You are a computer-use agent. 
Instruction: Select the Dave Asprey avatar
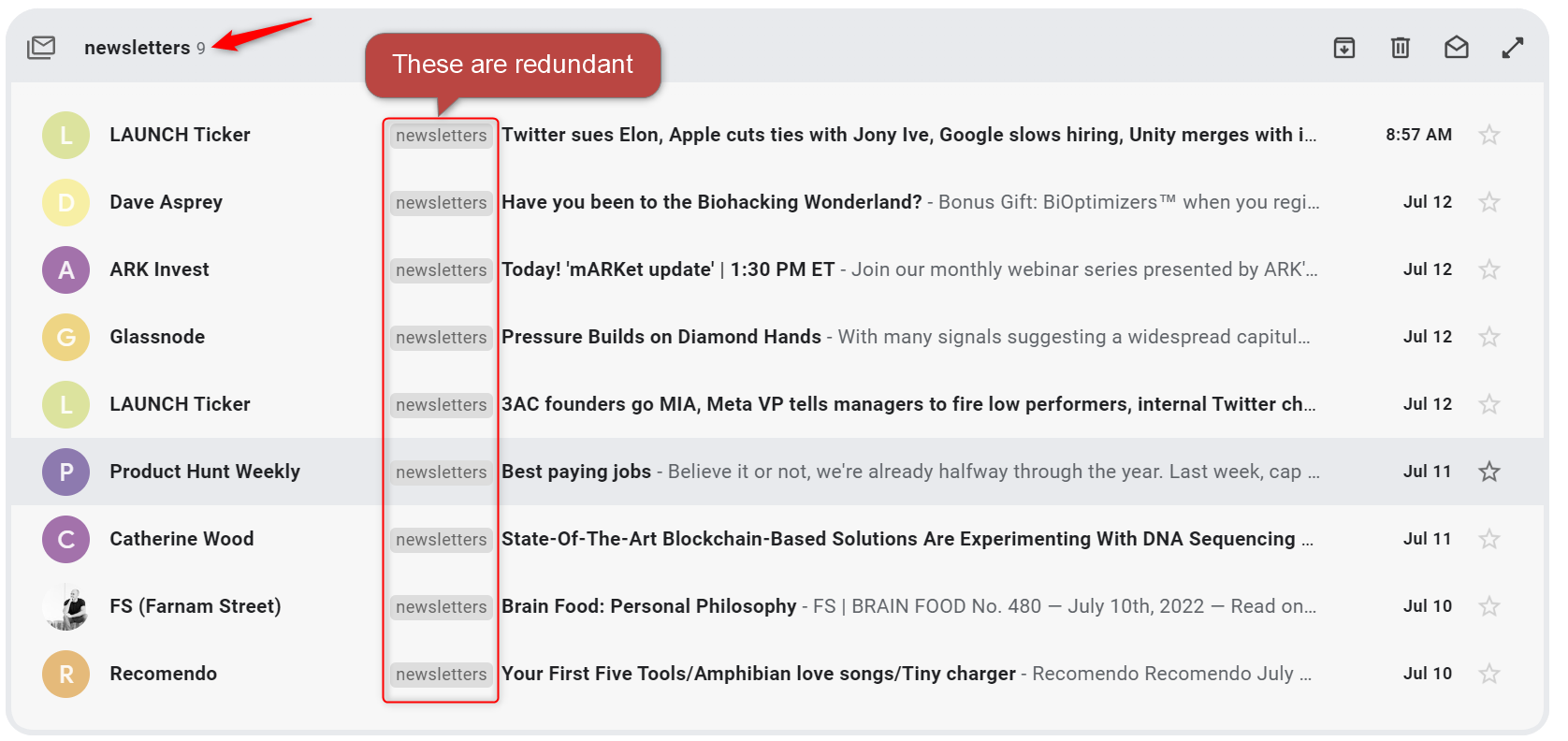click(x=65, y=202)
